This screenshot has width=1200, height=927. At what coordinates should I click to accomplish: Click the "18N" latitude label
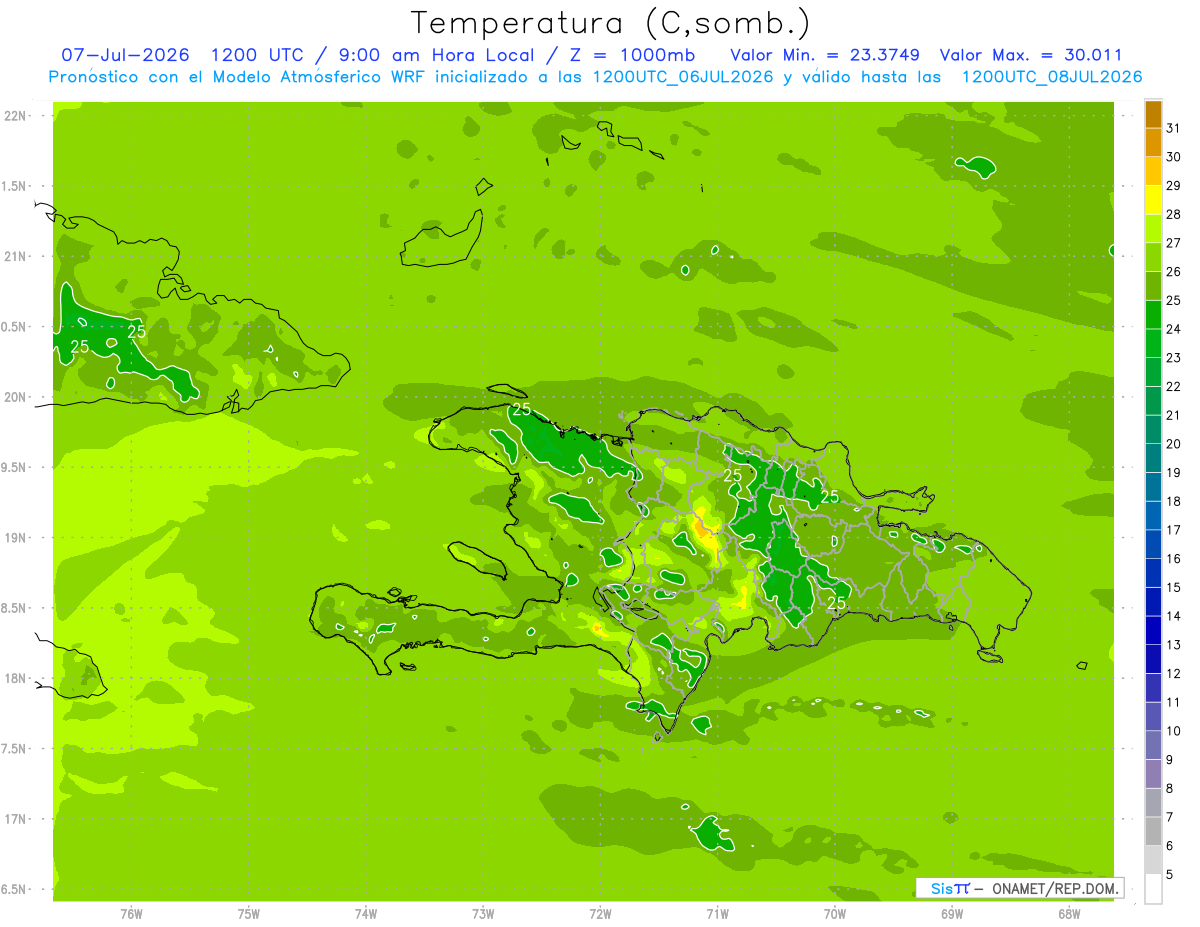14,678
